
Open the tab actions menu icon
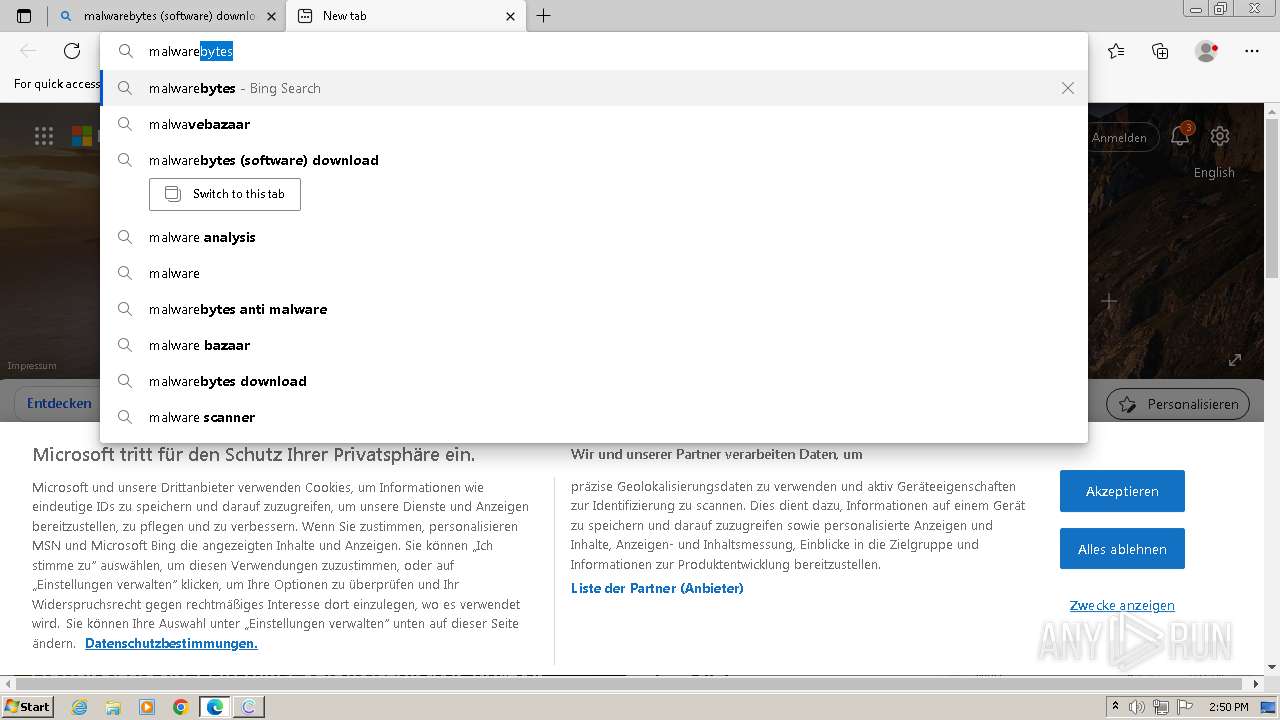click(x=24, y=16)
